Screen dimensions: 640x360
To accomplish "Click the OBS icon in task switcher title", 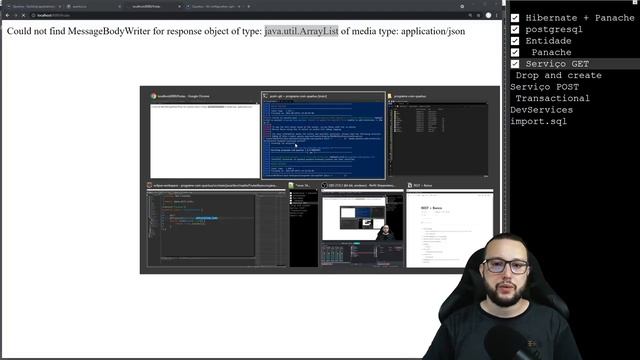I will pyautogui.click(x=324, y=185).
